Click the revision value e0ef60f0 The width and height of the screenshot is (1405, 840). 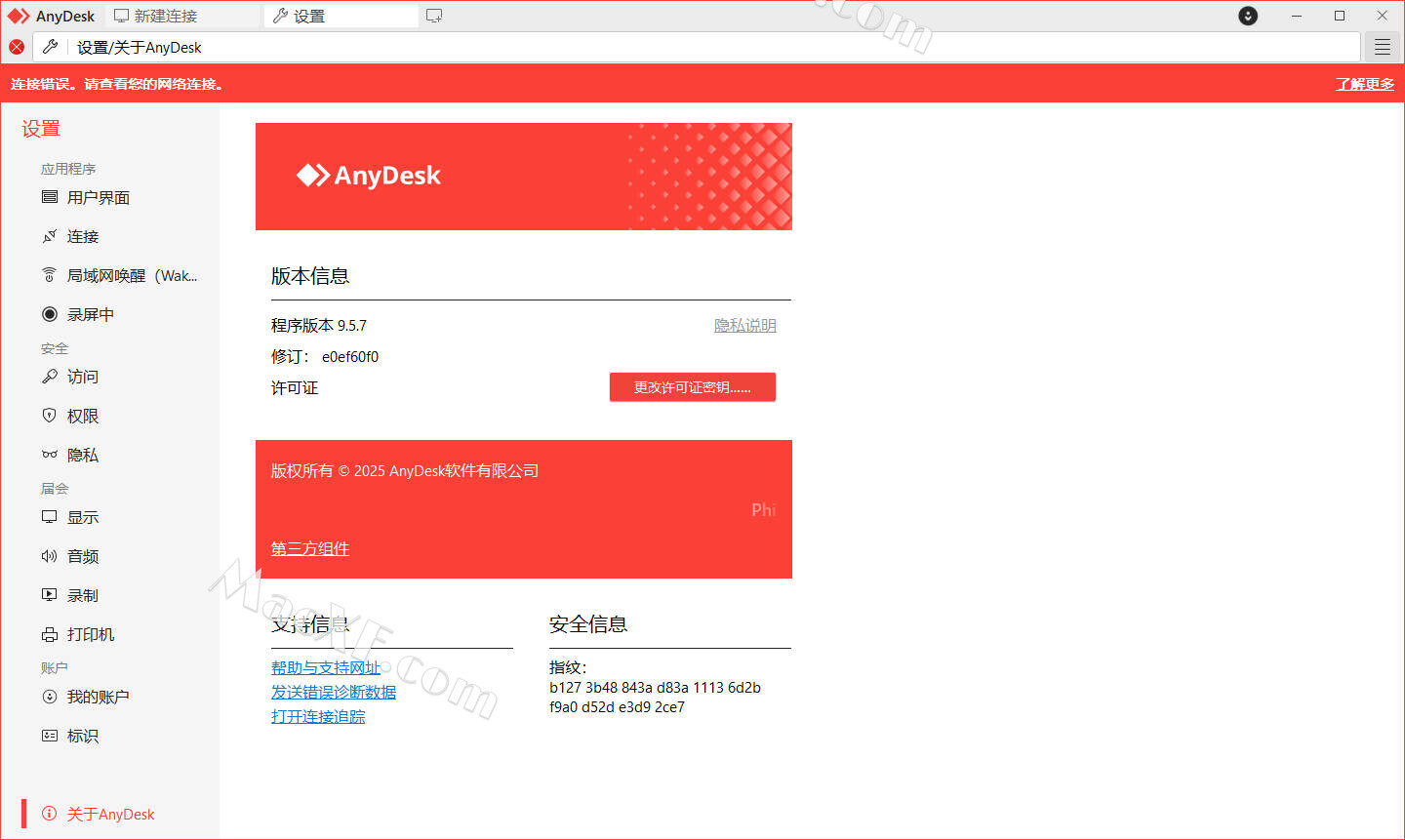[350, 357]
